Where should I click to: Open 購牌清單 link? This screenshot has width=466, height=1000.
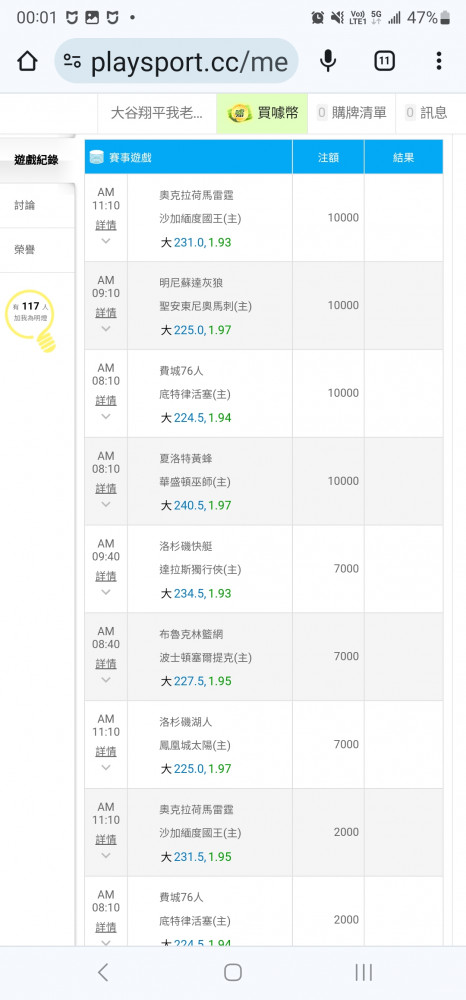click(352, 114)
